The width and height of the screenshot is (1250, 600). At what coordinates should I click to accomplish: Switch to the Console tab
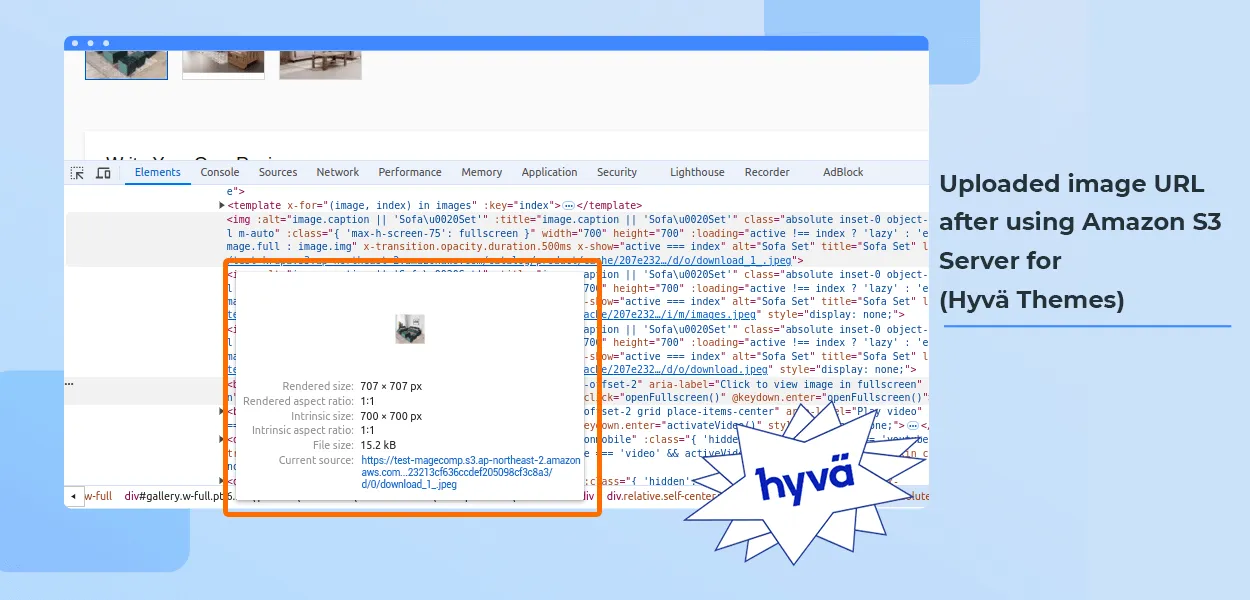click(219, 172)
